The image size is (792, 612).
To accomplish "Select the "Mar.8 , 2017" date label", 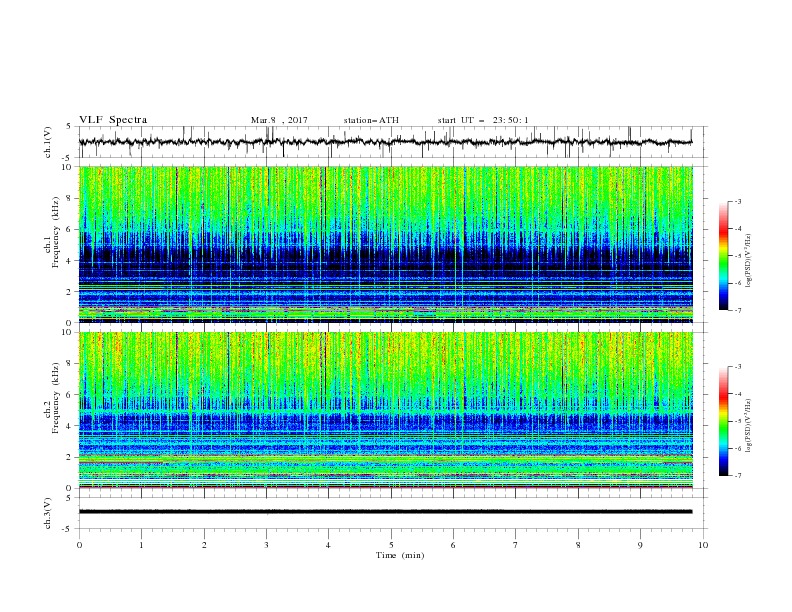I will [x=279, y=120].
